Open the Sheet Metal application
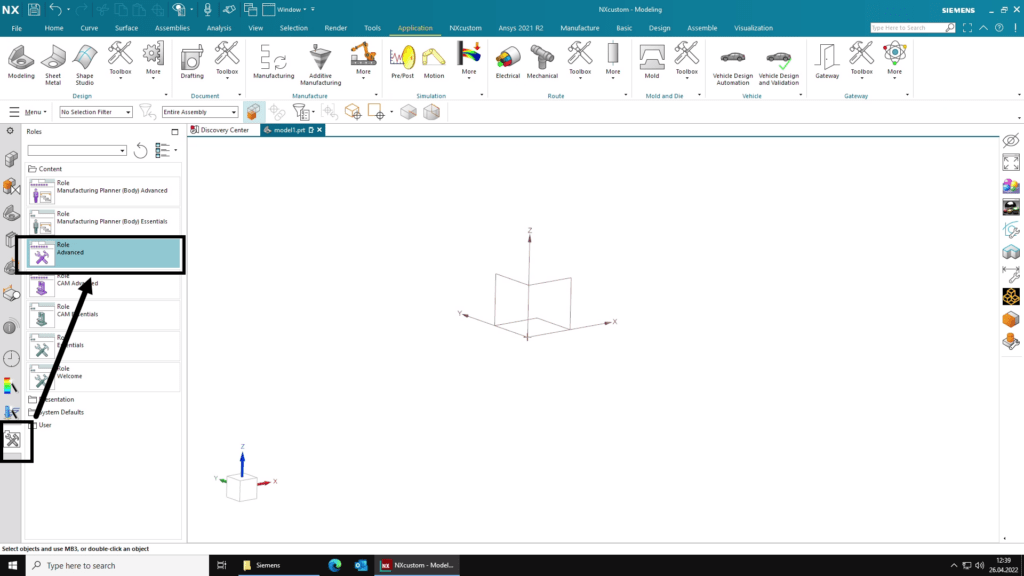 tap(53, 61)
